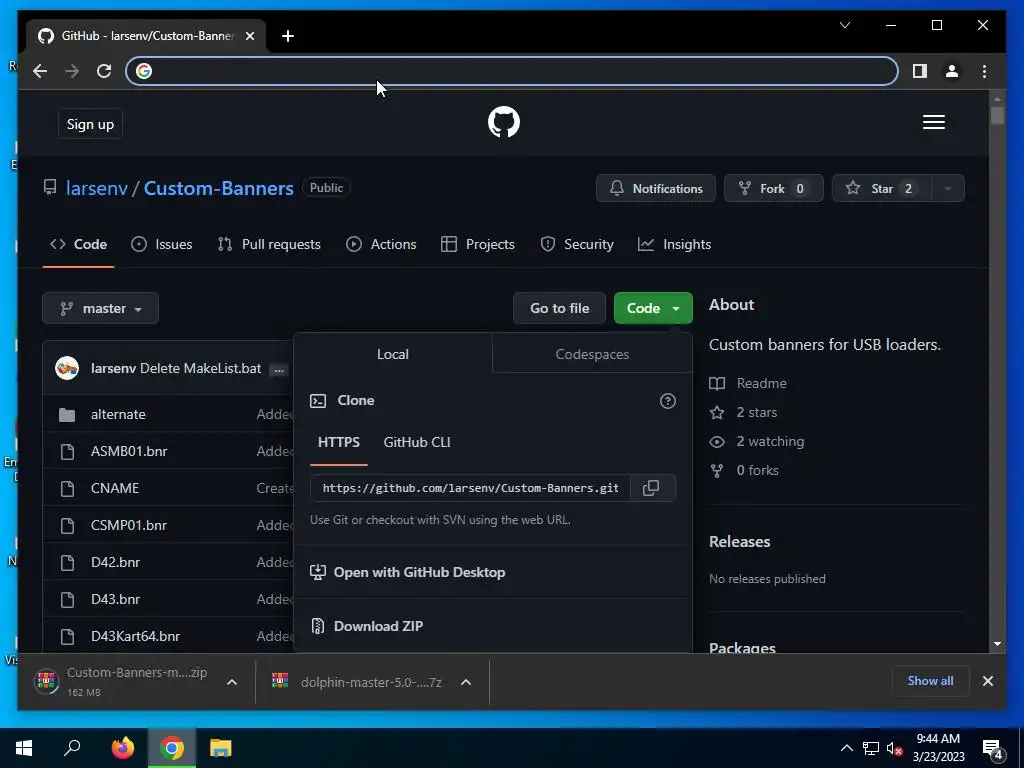Close the downloads bar
The width and height of the screenshot is (1024, 768).
[x=987, y=681]
